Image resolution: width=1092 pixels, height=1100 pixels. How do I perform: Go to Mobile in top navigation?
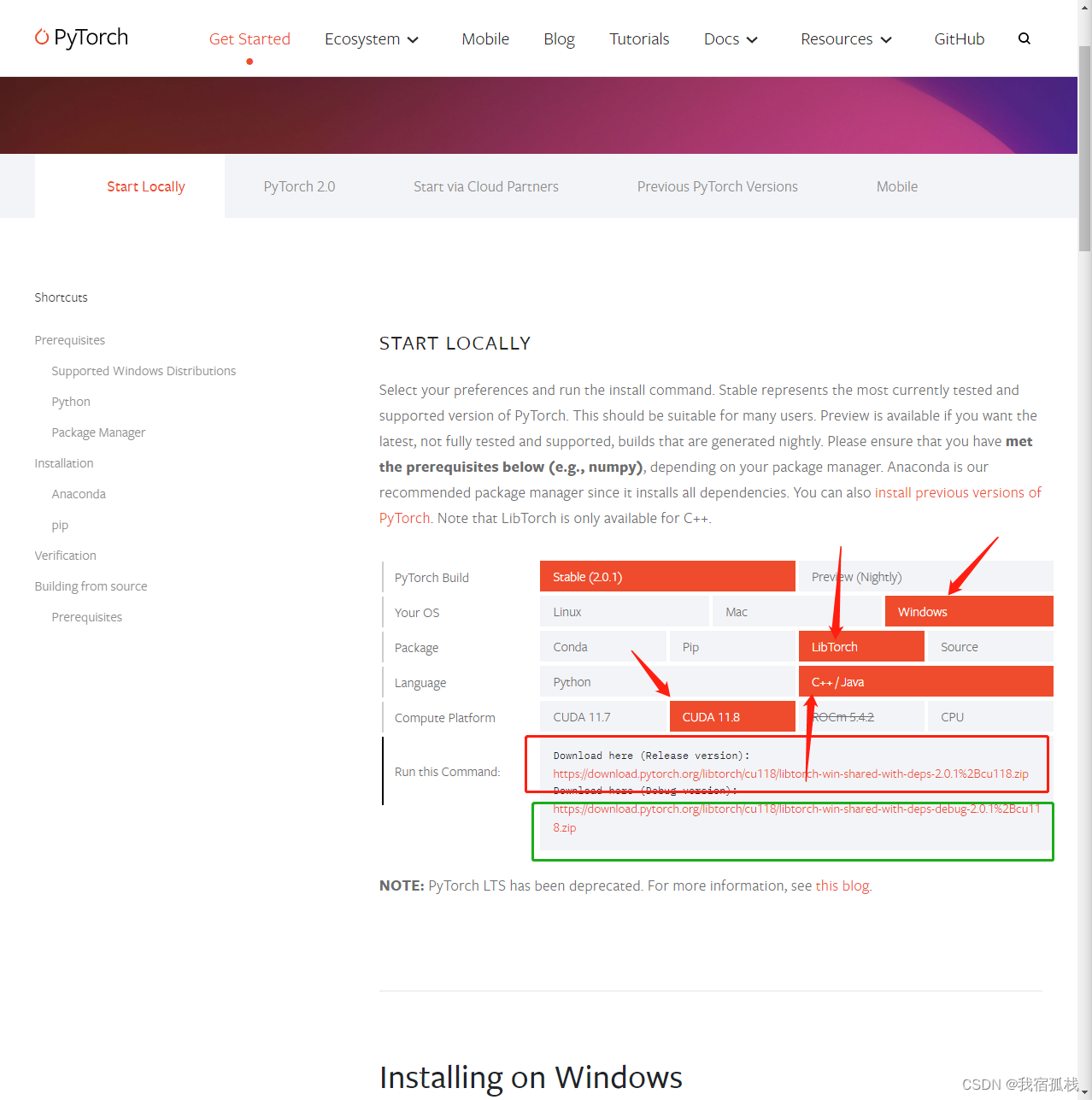[485, 39]
